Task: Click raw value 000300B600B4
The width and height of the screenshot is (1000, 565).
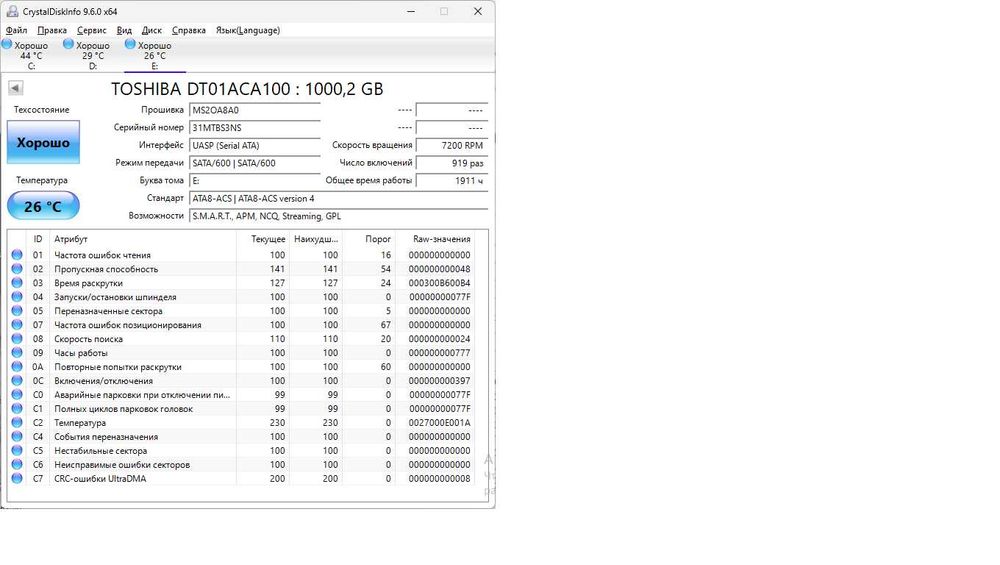Action: [x=439, y=283]
